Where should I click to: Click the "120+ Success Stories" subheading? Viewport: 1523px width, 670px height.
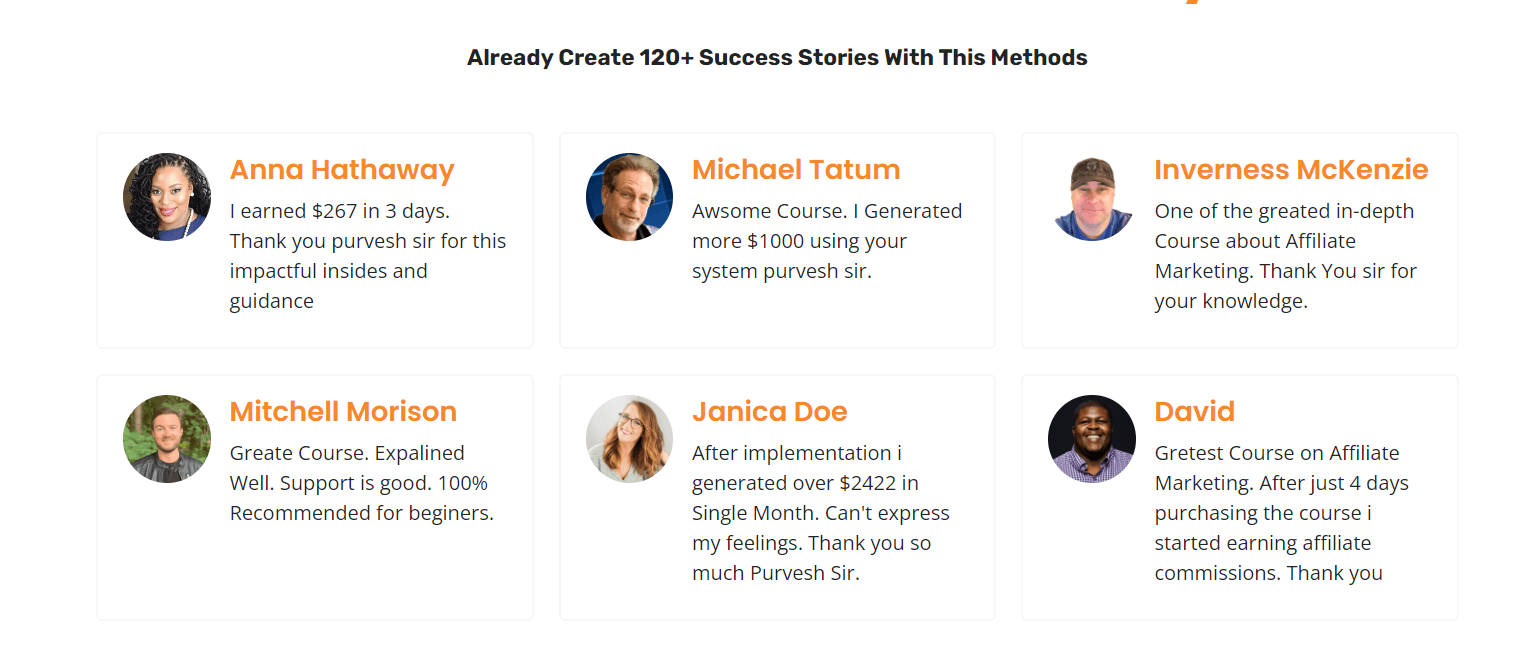pyautogui.click(x=777, y=58)
